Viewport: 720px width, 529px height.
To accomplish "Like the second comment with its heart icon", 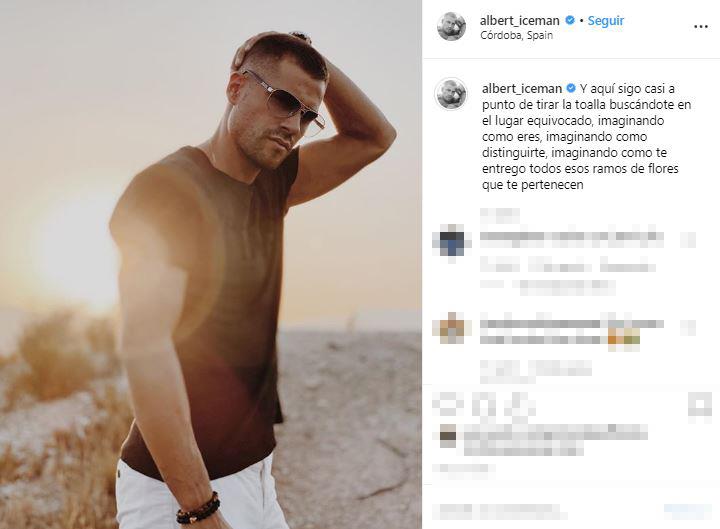I will pos(688,327).
